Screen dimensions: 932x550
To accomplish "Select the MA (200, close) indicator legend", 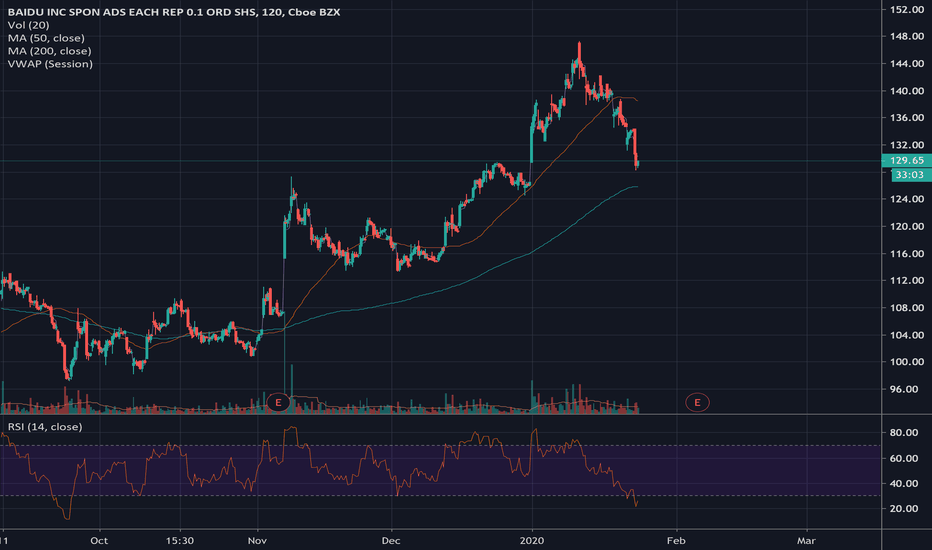I will pyautogui.click(x=49, y=51).
